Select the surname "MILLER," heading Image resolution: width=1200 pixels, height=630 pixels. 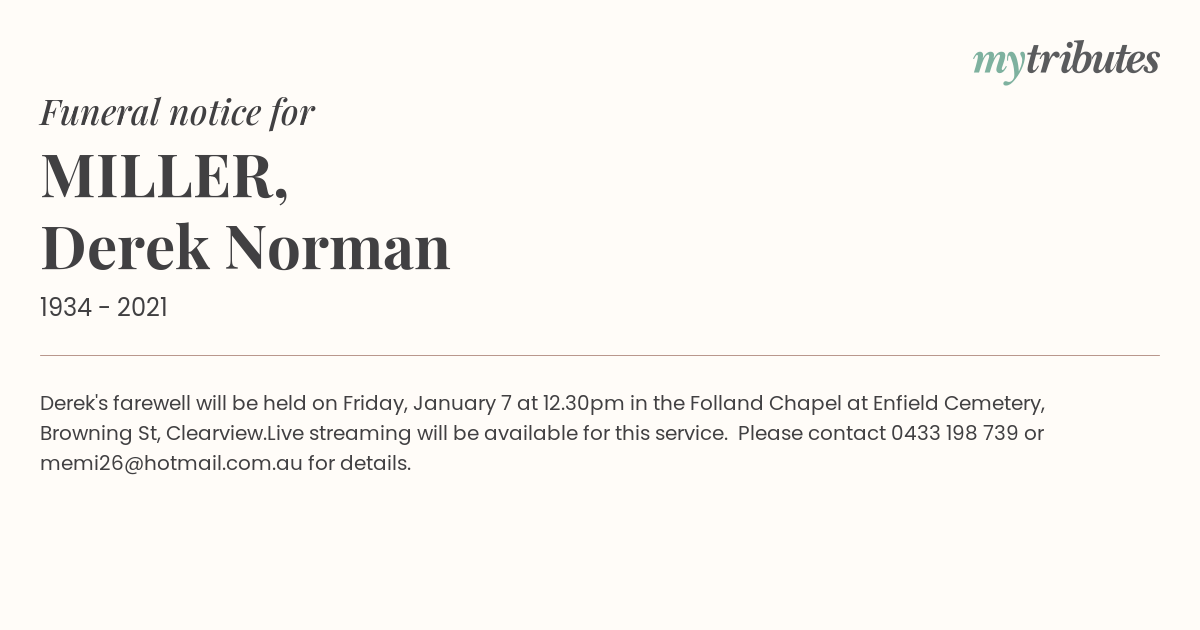164,175
